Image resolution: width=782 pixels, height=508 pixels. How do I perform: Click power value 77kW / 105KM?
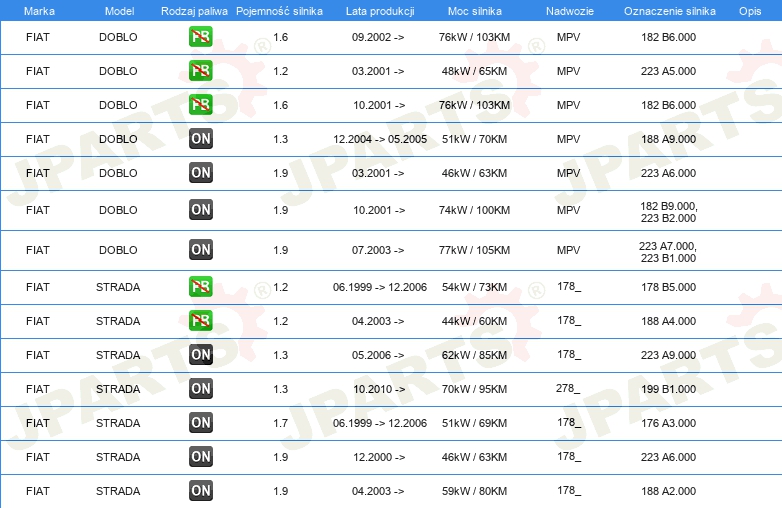[474, 250]
